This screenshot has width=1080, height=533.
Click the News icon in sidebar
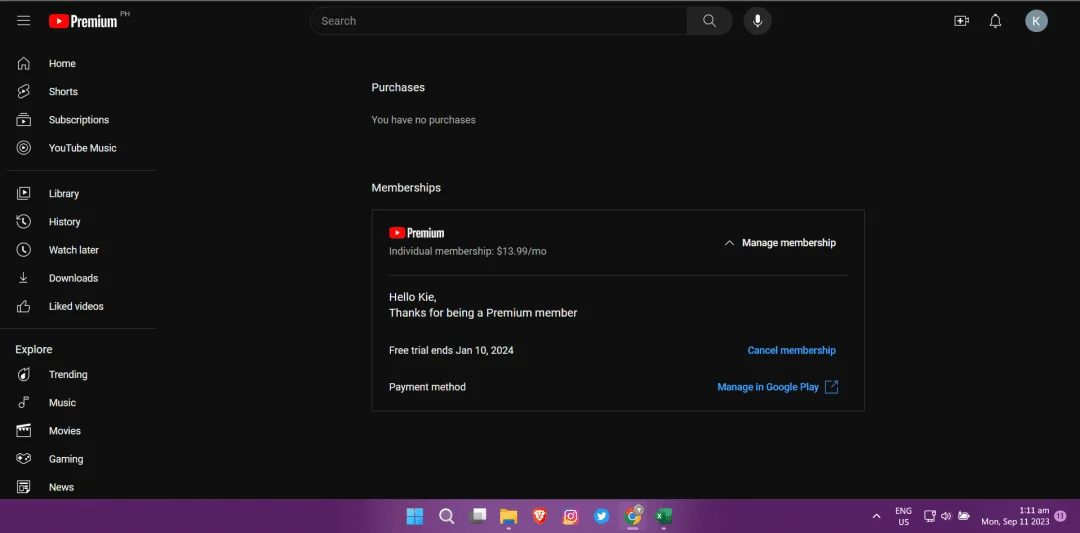(23, 488)
